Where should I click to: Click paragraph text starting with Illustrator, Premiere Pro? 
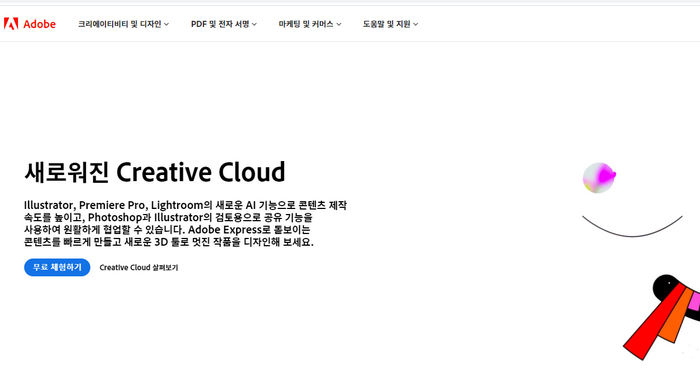coord(185,224)
